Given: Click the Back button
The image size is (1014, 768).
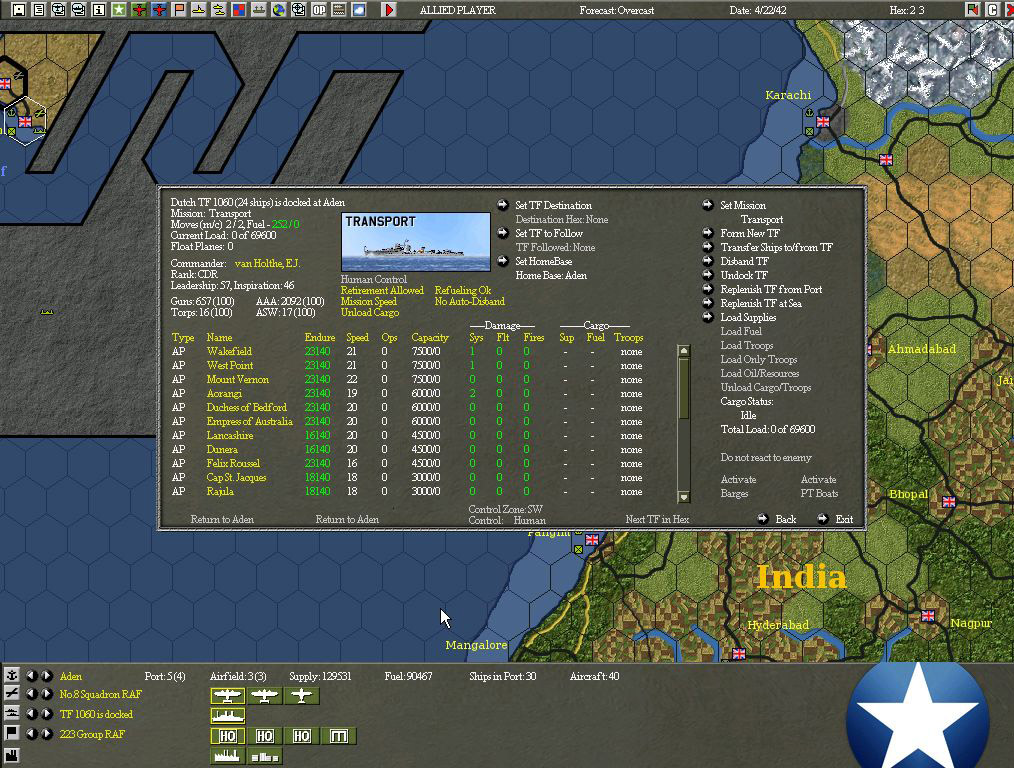Looking at the screenshot, I should [785, 519].
